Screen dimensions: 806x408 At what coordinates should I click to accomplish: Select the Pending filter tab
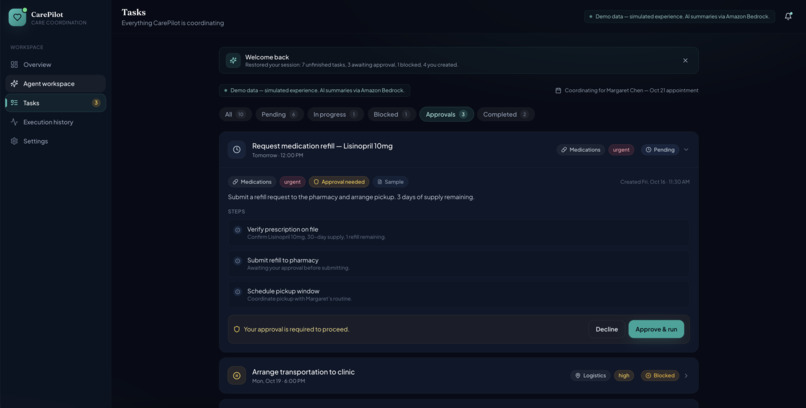[280, 115]
